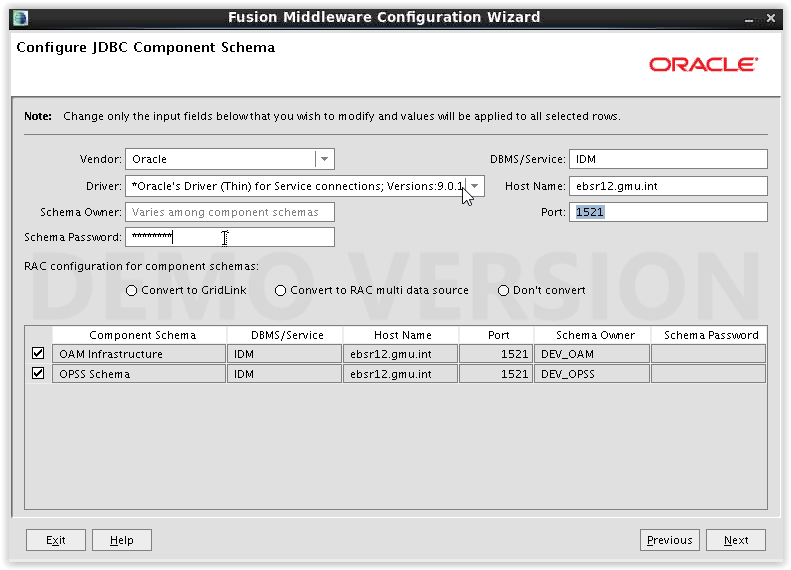Select Convert to GridLink option

point(186,291)
